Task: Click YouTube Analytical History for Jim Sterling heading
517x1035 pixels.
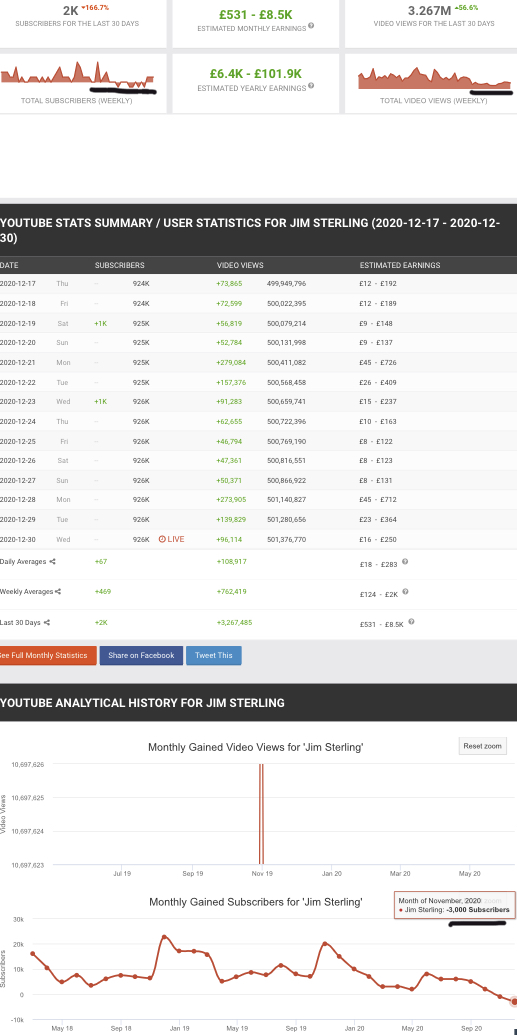Action: pyautogui.click(x=143, y=703)
